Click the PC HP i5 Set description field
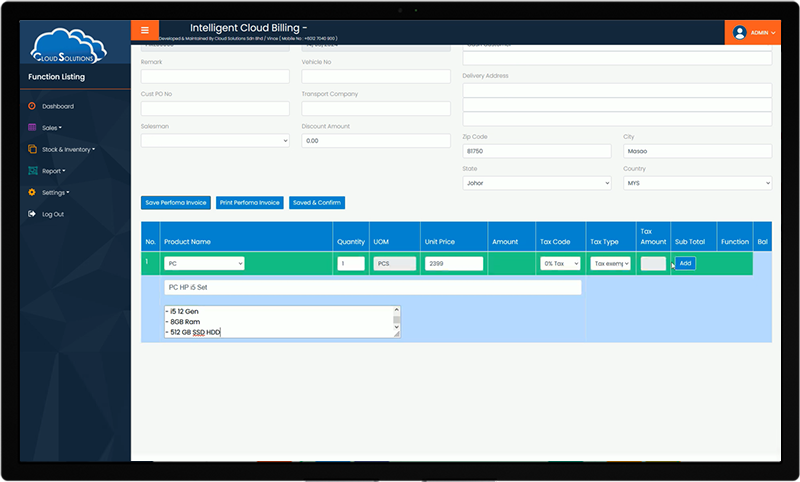800x482 pixels. coord(372,287)
